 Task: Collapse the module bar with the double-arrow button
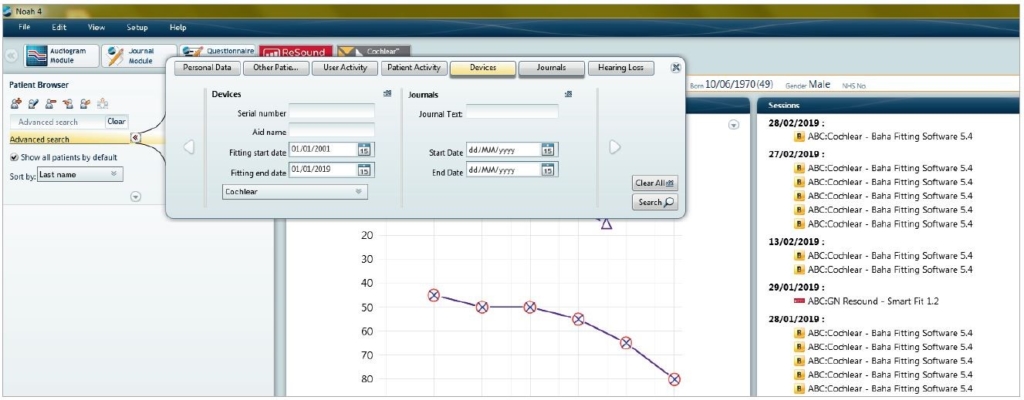point(12,56)
